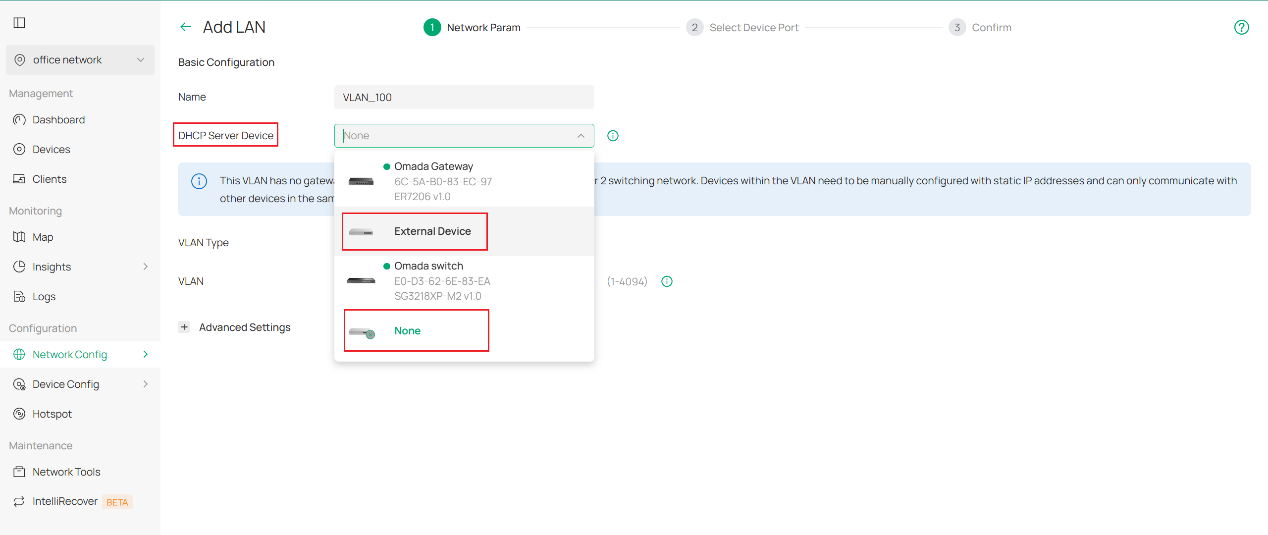
Task: Open the Hotspot configuration page
Action: (52, 414)
